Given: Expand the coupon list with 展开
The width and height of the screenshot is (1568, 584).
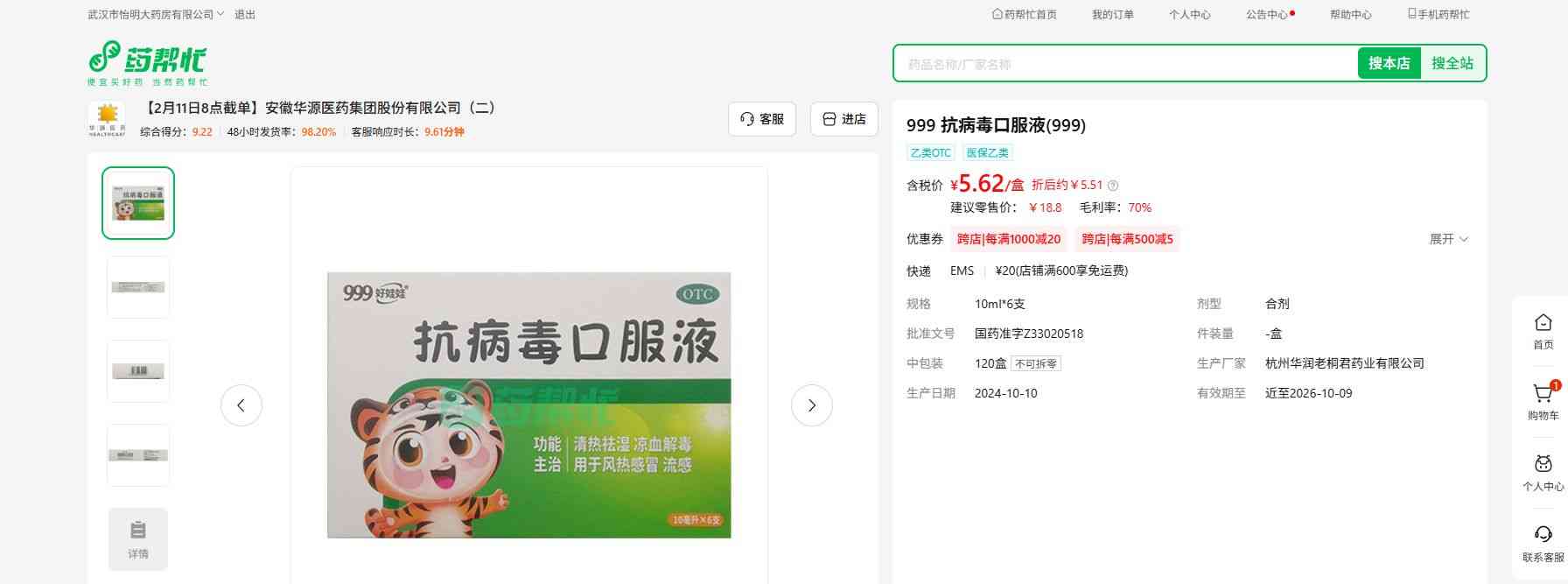Looking at the screenshot, I should (x=1448, y=239).
